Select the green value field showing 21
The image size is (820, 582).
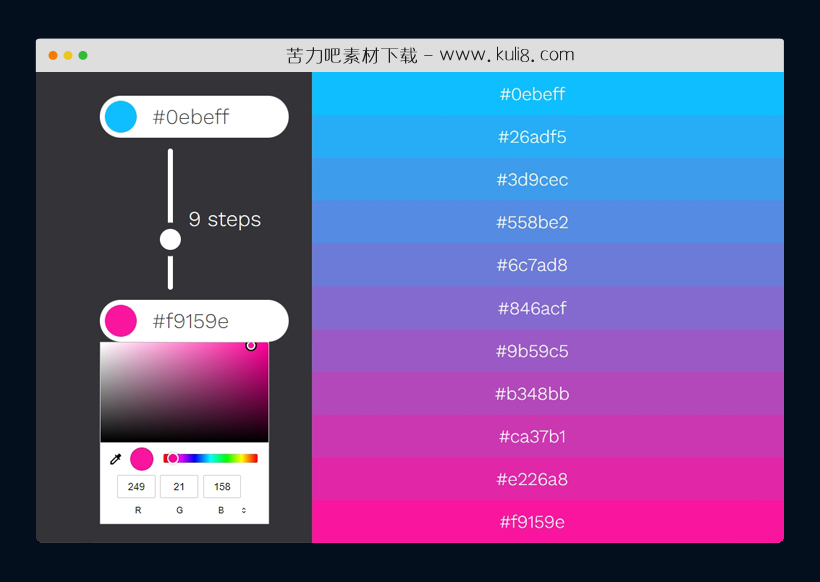[x=179, y=487]
